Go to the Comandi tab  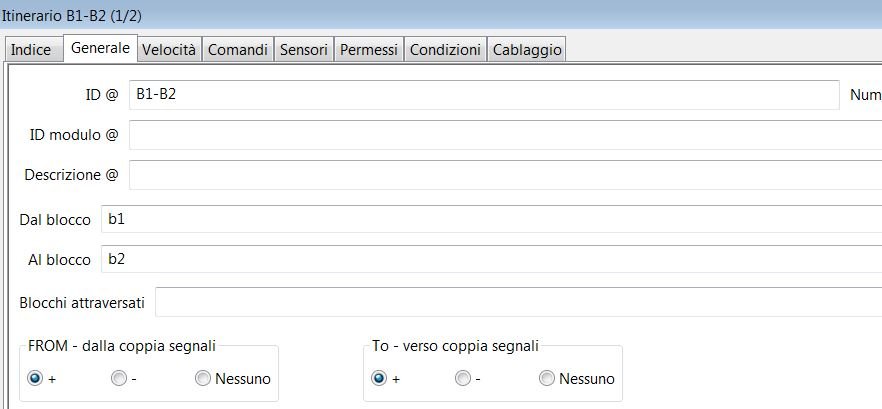pyautogui.click(x=237, y=49)
